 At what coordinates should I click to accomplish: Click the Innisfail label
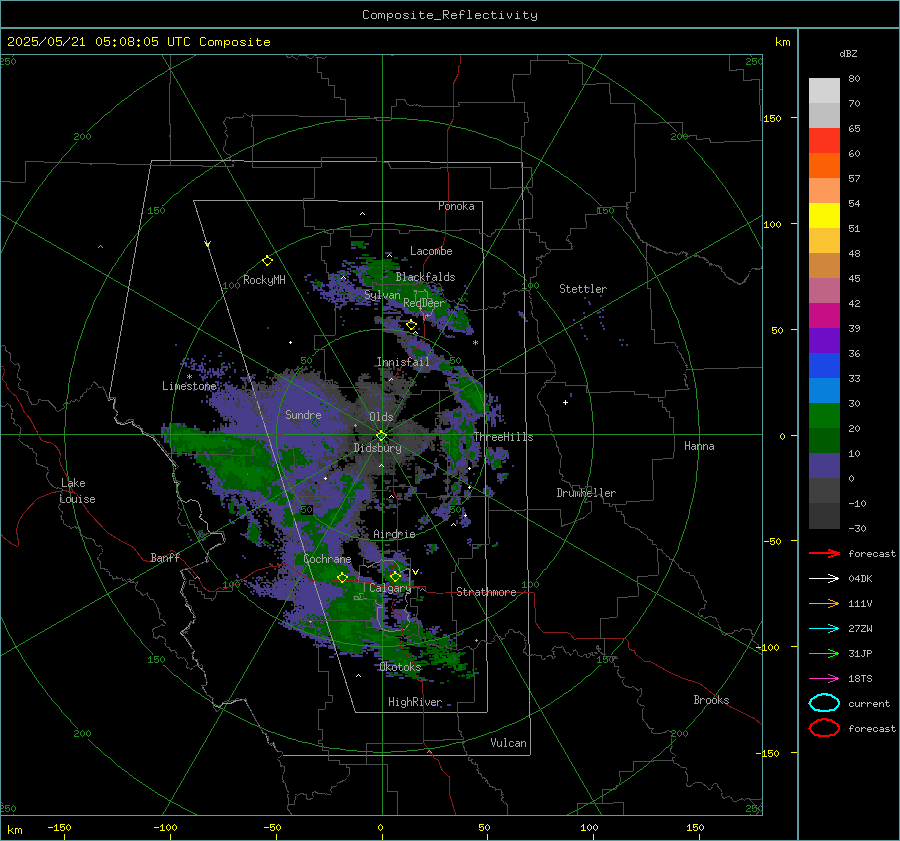pyautogui.click(x=403, y=362)
